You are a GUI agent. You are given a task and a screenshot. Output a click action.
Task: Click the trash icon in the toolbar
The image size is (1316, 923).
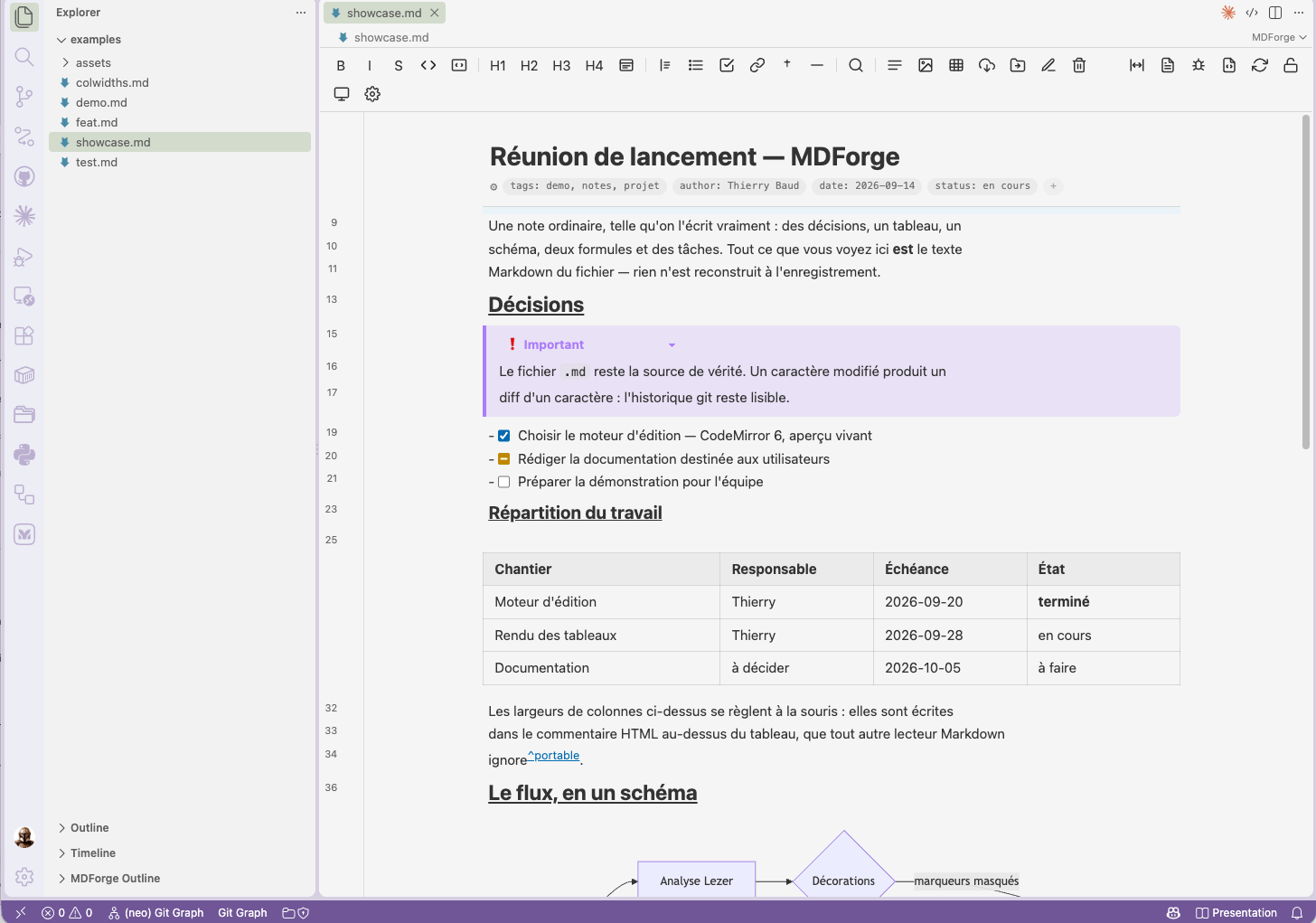click(1079, 65)
